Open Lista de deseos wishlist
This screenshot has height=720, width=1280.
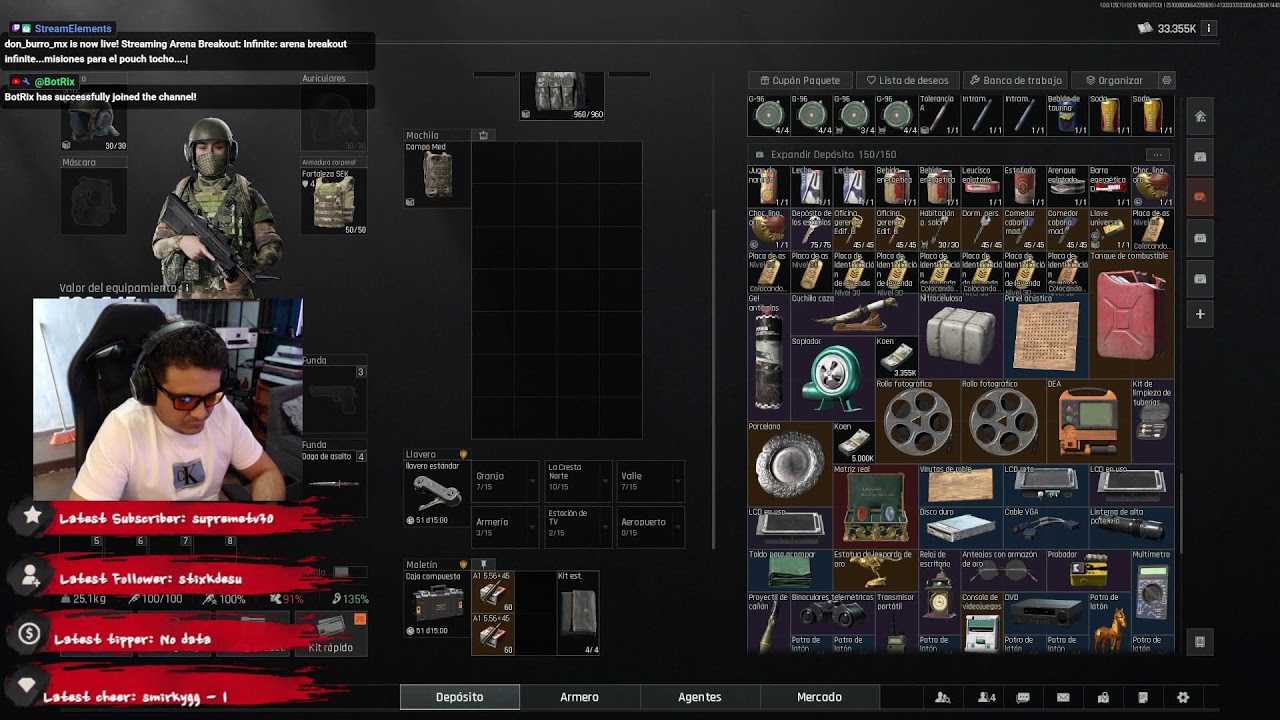[907, 80]
